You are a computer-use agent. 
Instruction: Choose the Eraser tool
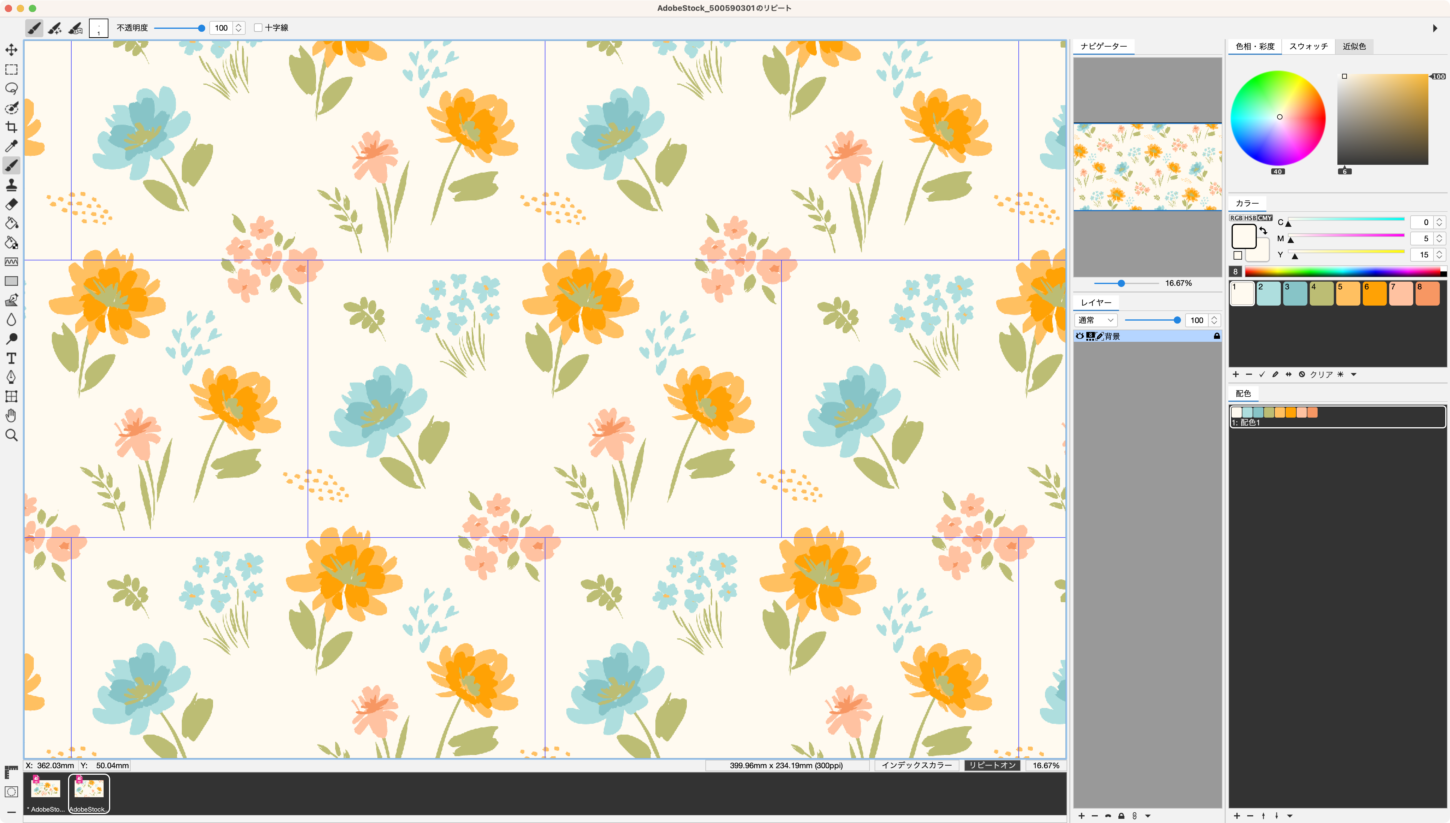click(x=11, y=204)
